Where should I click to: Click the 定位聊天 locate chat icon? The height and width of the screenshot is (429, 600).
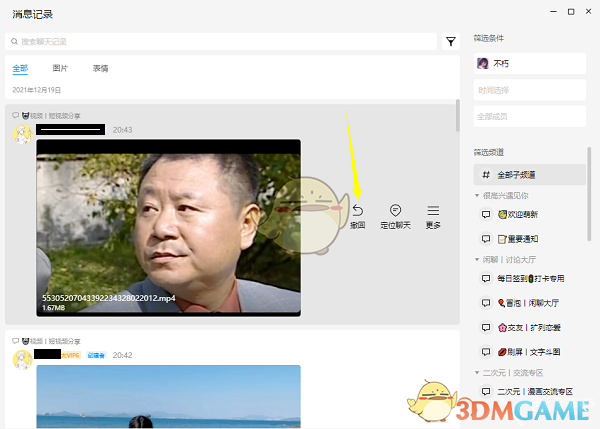[395, 210]
